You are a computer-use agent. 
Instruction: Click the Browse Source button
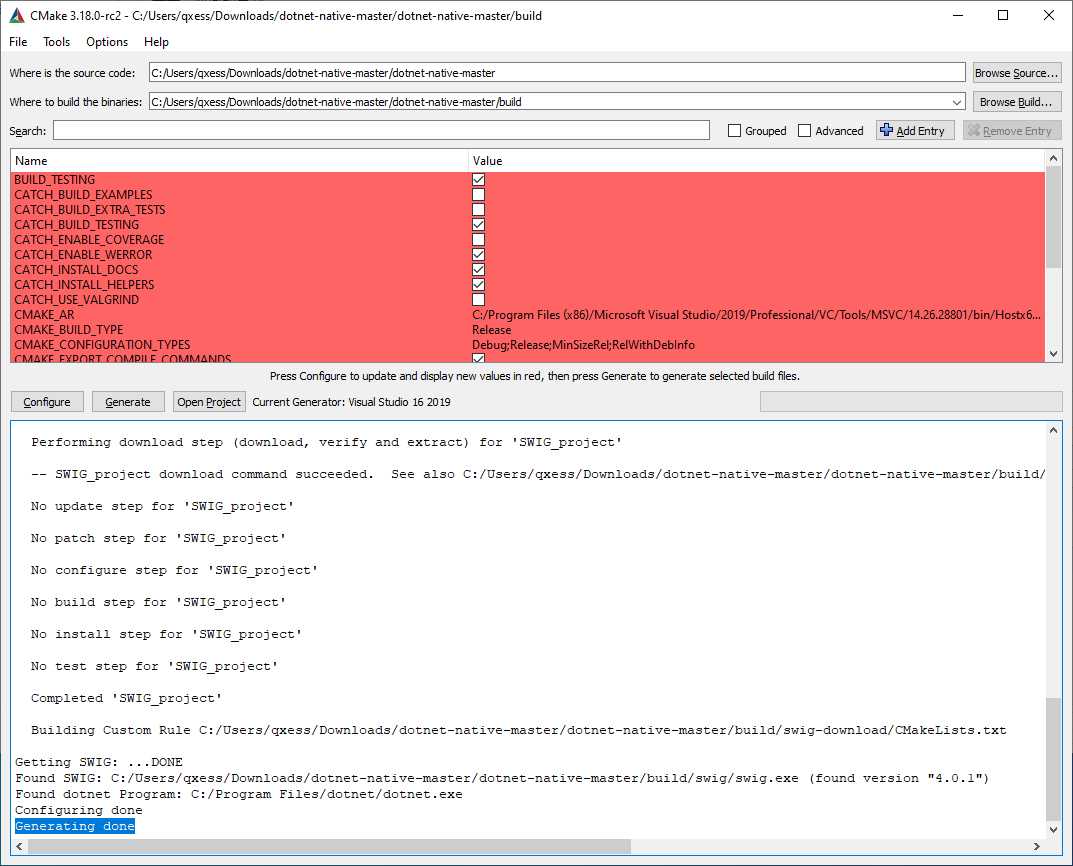(1017, 73)
